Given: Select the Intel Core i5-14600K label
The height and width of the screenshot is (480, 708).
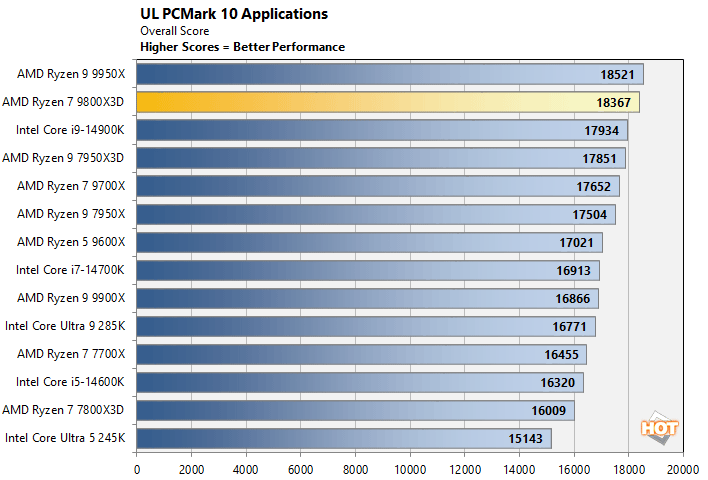Looking at the screenshot, I should tap(70, 382).
